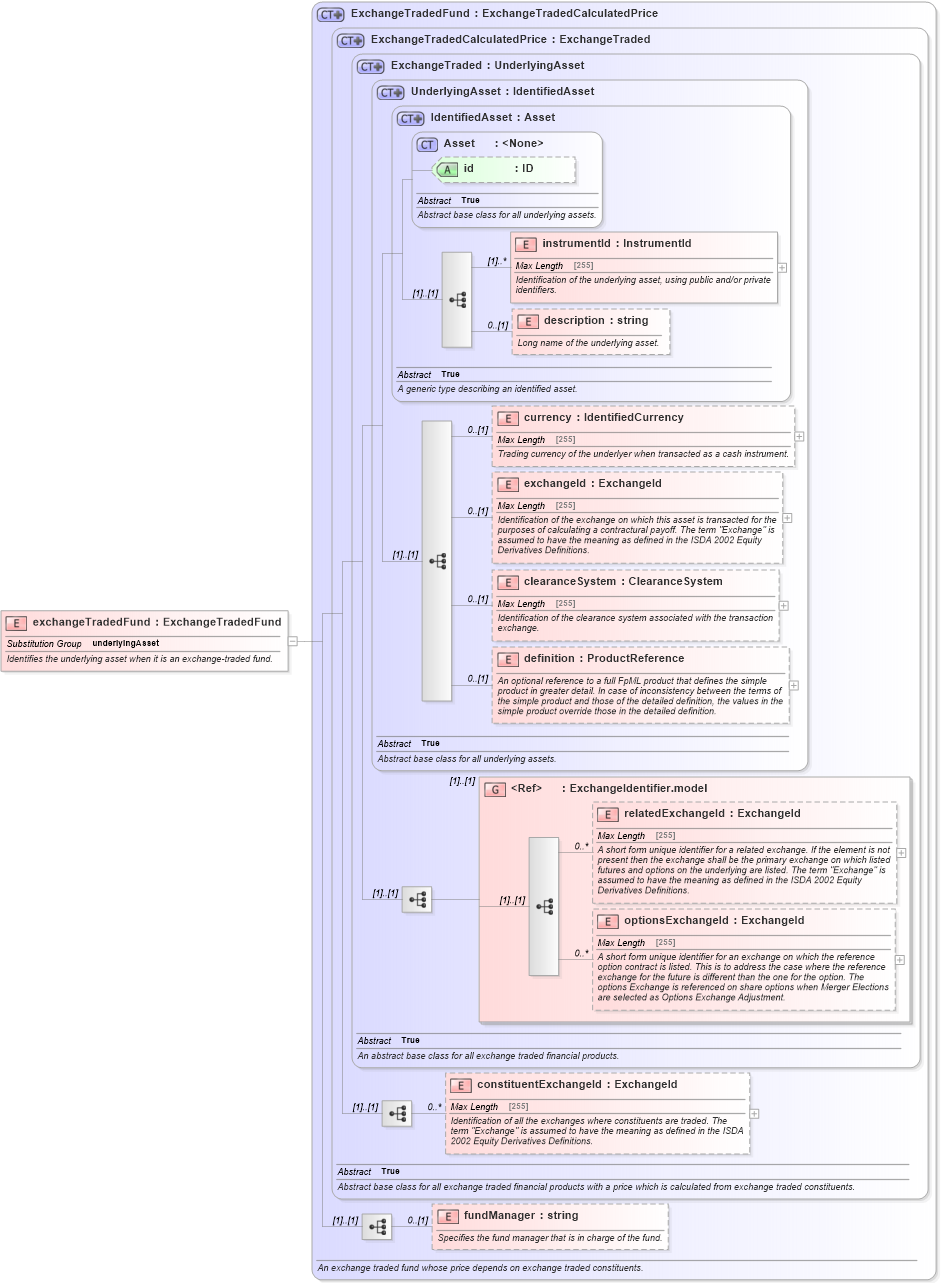
Task: Click the definition : ProductReference label
Action: click(604, 660)
